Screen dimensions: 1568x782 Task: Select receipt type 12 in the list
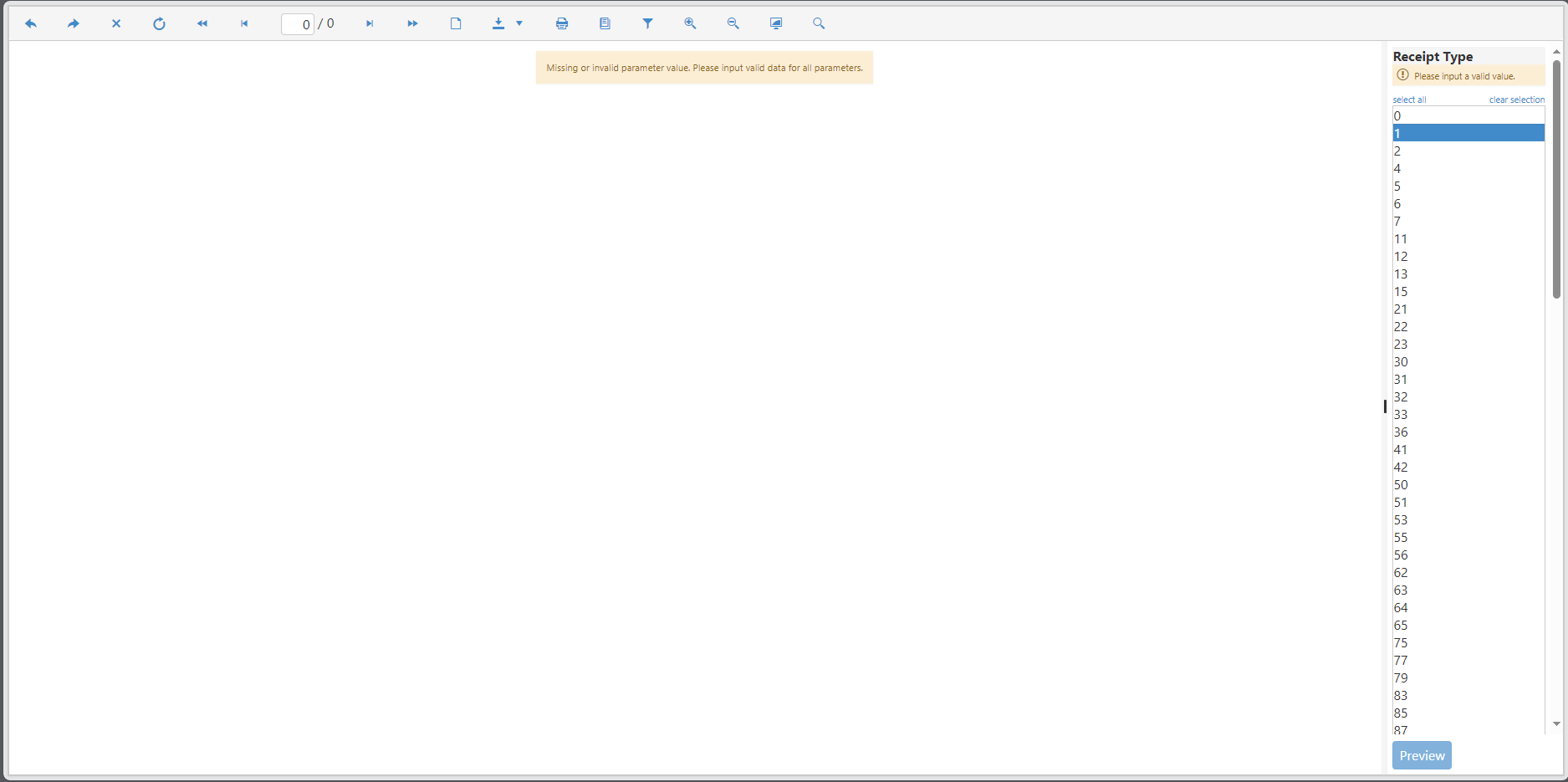(1468, 257)
